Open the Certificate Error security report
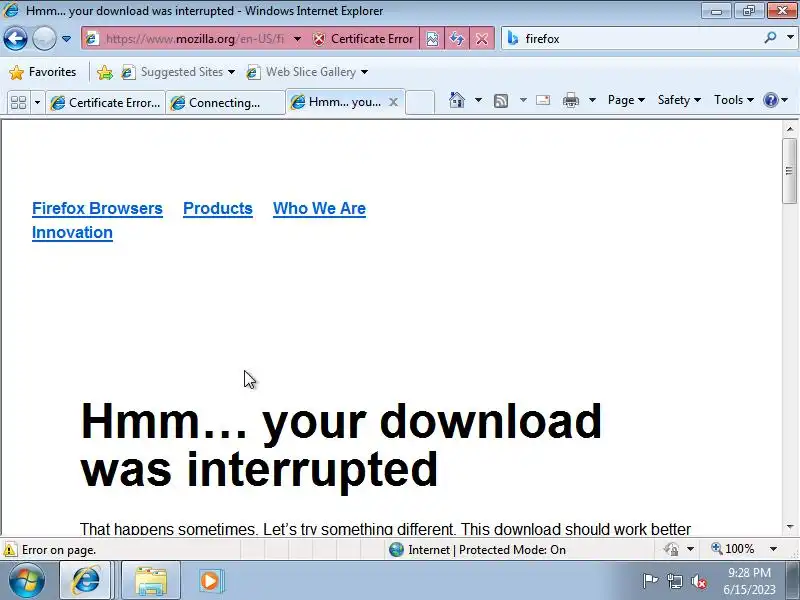Screen dimensions: 800x600 (x=363, y=39)
